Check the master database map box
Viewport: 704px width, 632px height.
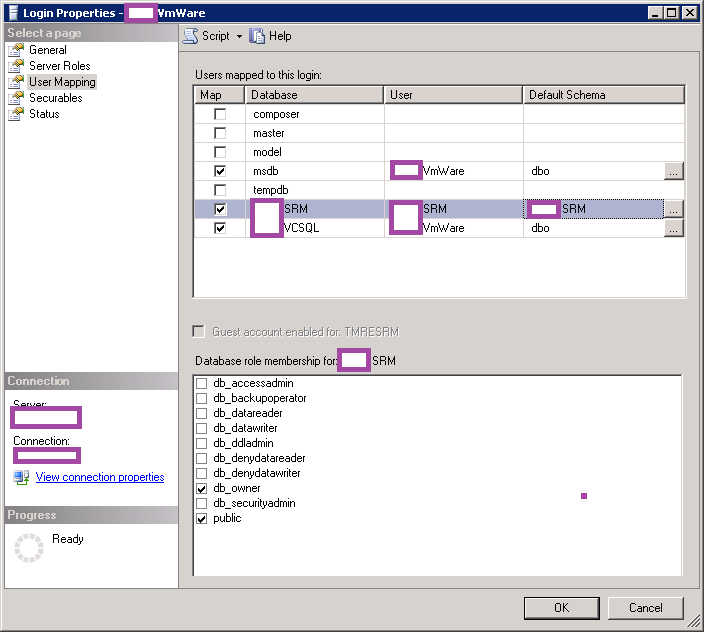pos(220,133)
